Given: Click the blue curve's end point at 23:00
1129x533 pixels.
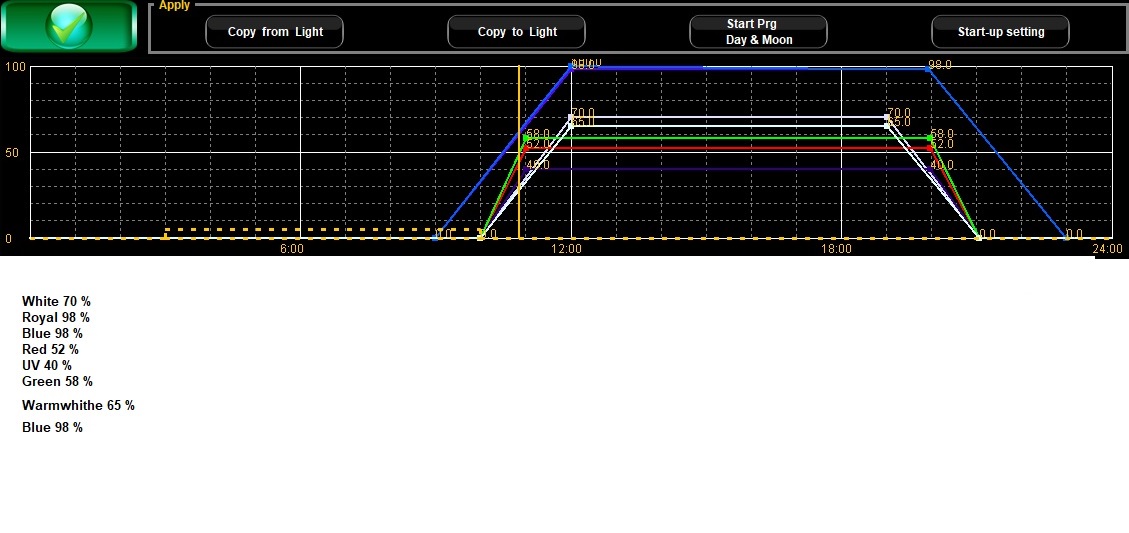Looking at the screenshot, I should pyautogui.click(x=1066, y=237).
